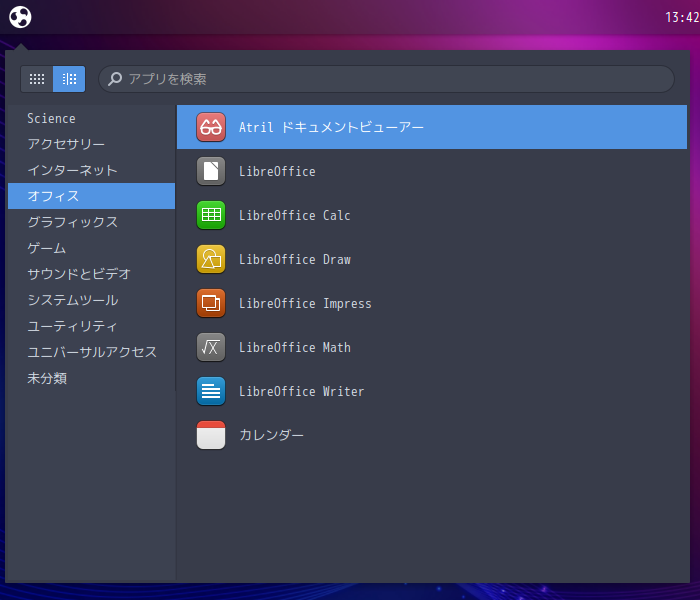This screenshot has height=600, width=700.
Task: Click the アプリを検索 search field
Action: click(x=386, y=79)
